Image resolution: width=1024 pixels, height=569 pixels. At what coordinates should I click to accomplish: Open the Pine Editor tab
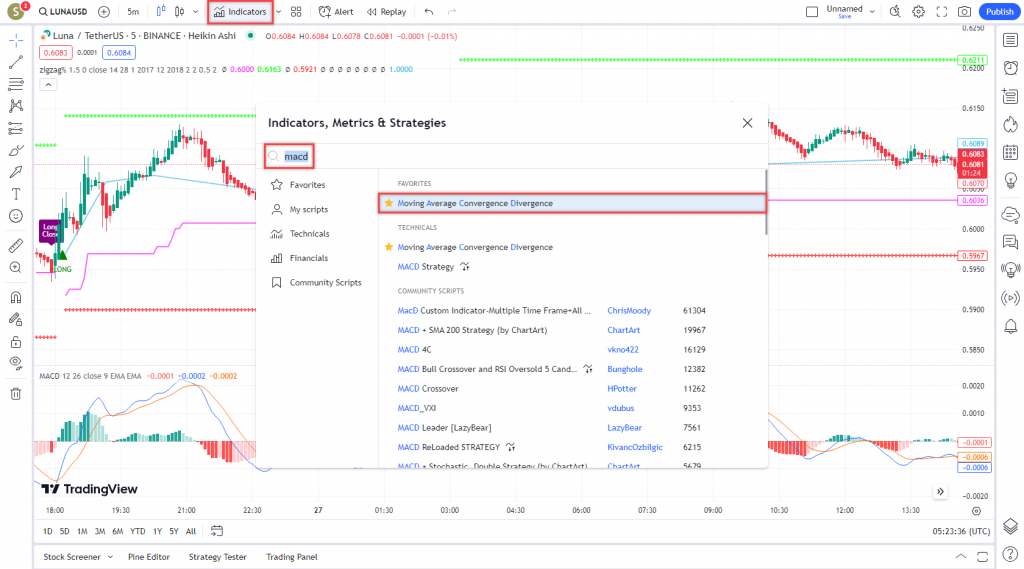click(x=149, y=557)
